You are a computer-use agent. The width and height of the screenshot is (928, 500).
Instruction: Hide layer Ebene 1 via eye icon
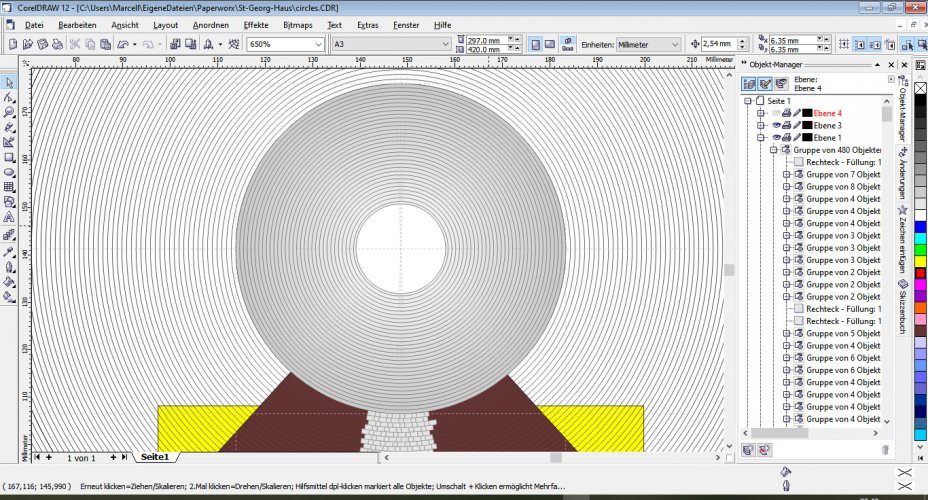tap(776, 137)
